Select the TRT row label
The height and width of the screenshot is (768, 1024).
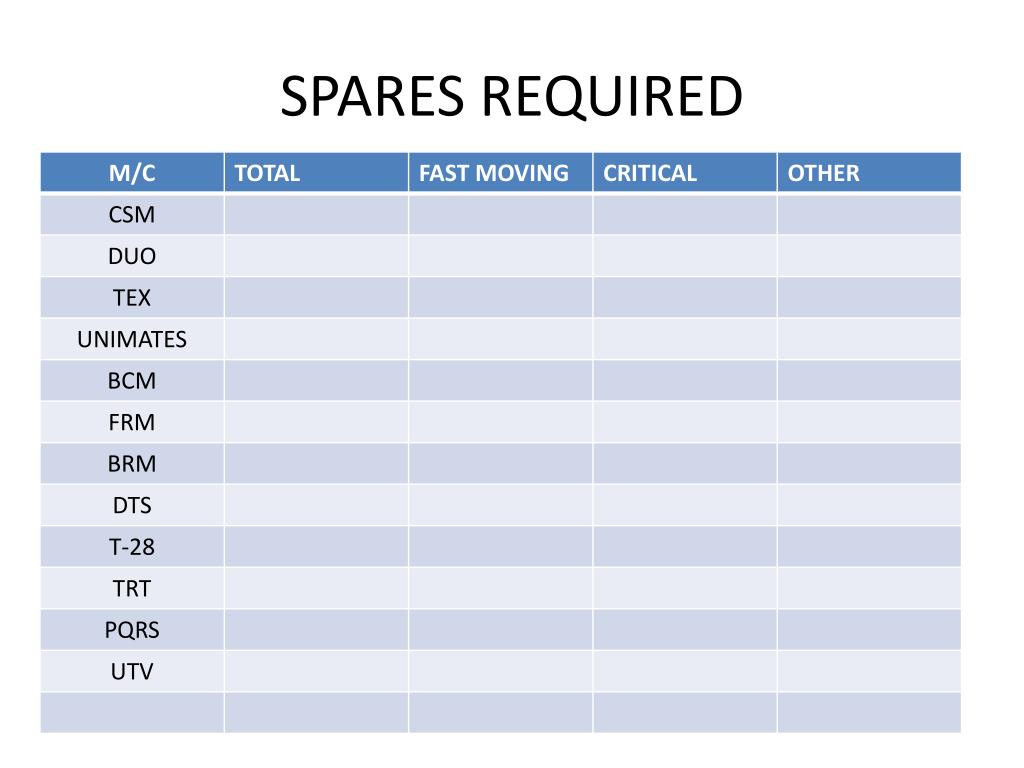click(132, 588)
